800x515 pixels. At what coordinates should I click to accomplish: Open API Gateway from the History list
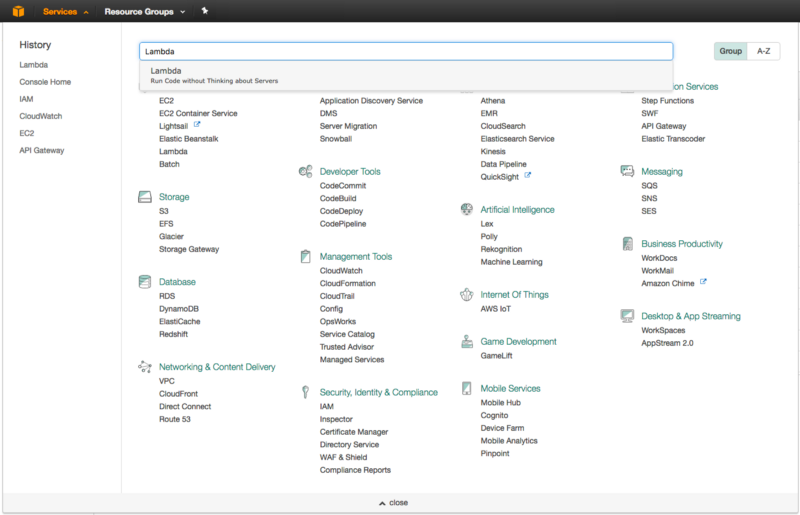pos(42,151)
